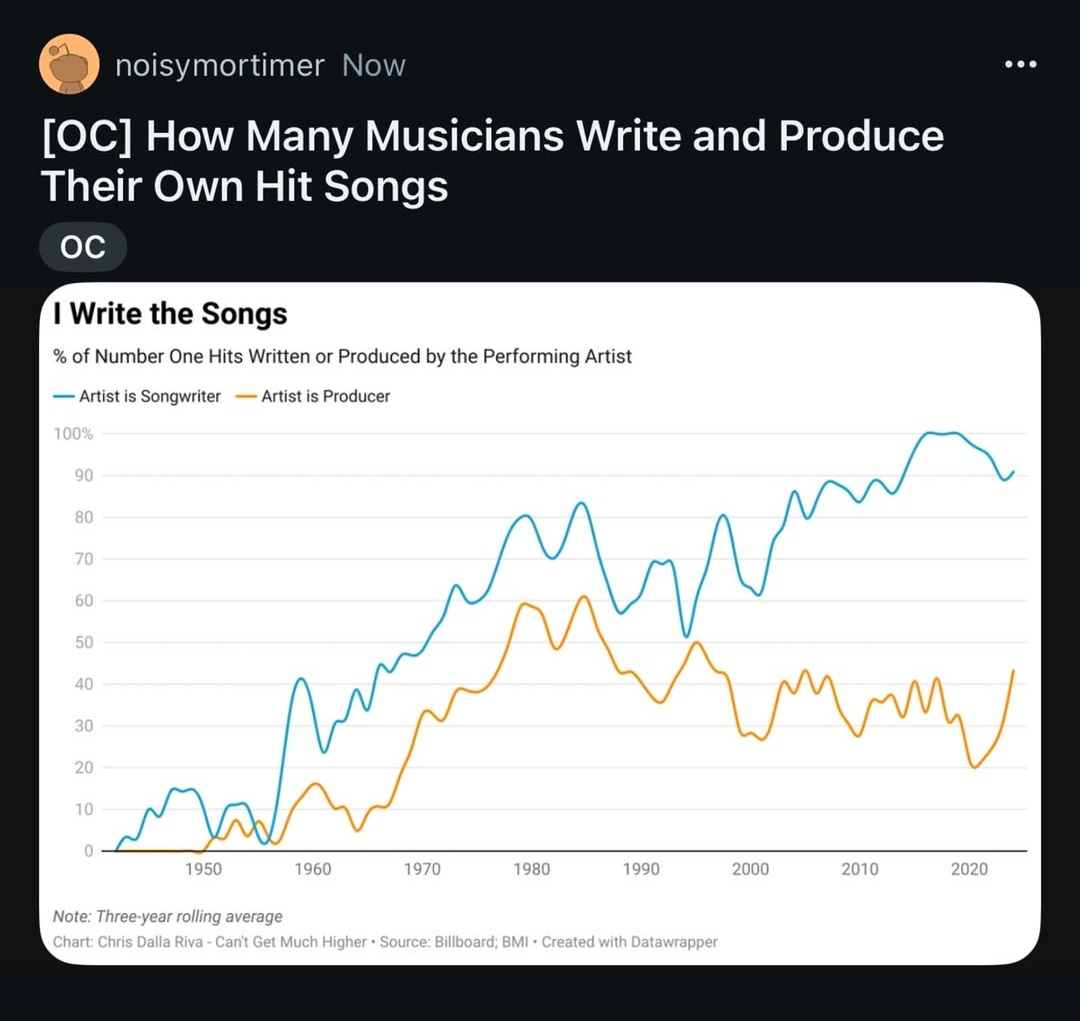Click the Three-year rolling average note

(167, 916)
